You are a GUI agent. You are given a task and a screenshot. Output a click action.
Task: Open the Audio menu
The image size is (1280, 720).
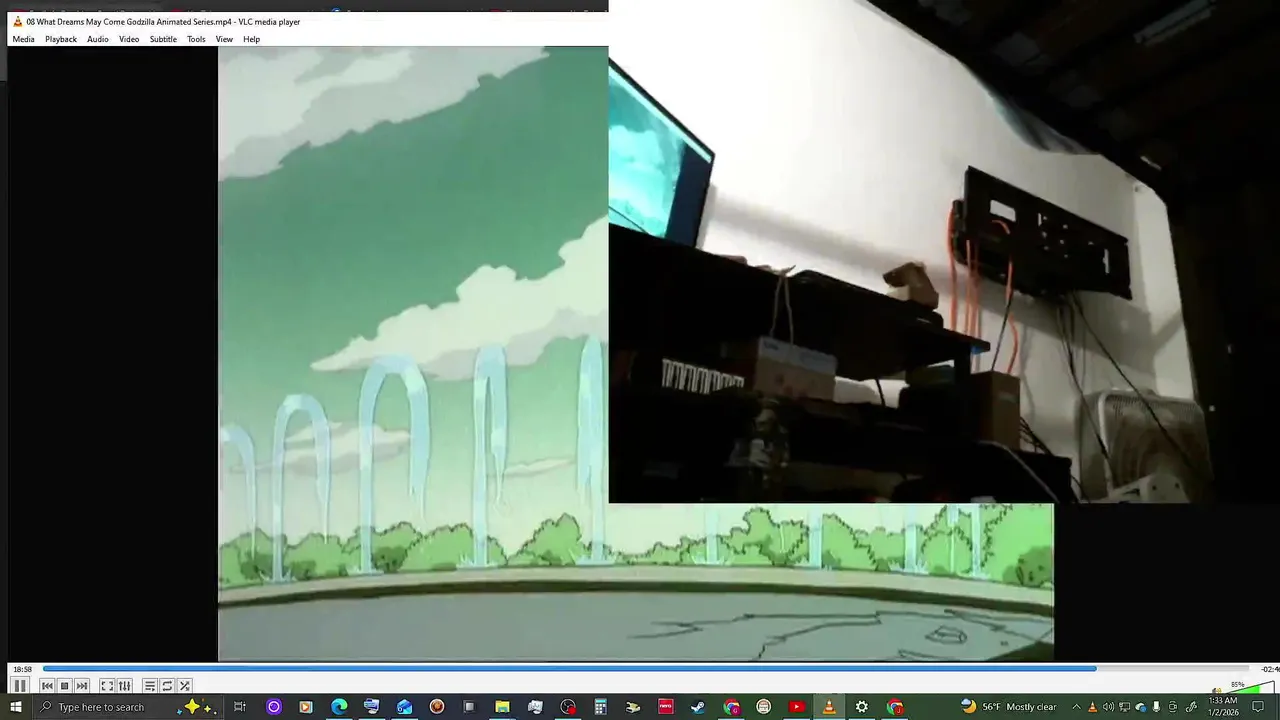[97, 39]
